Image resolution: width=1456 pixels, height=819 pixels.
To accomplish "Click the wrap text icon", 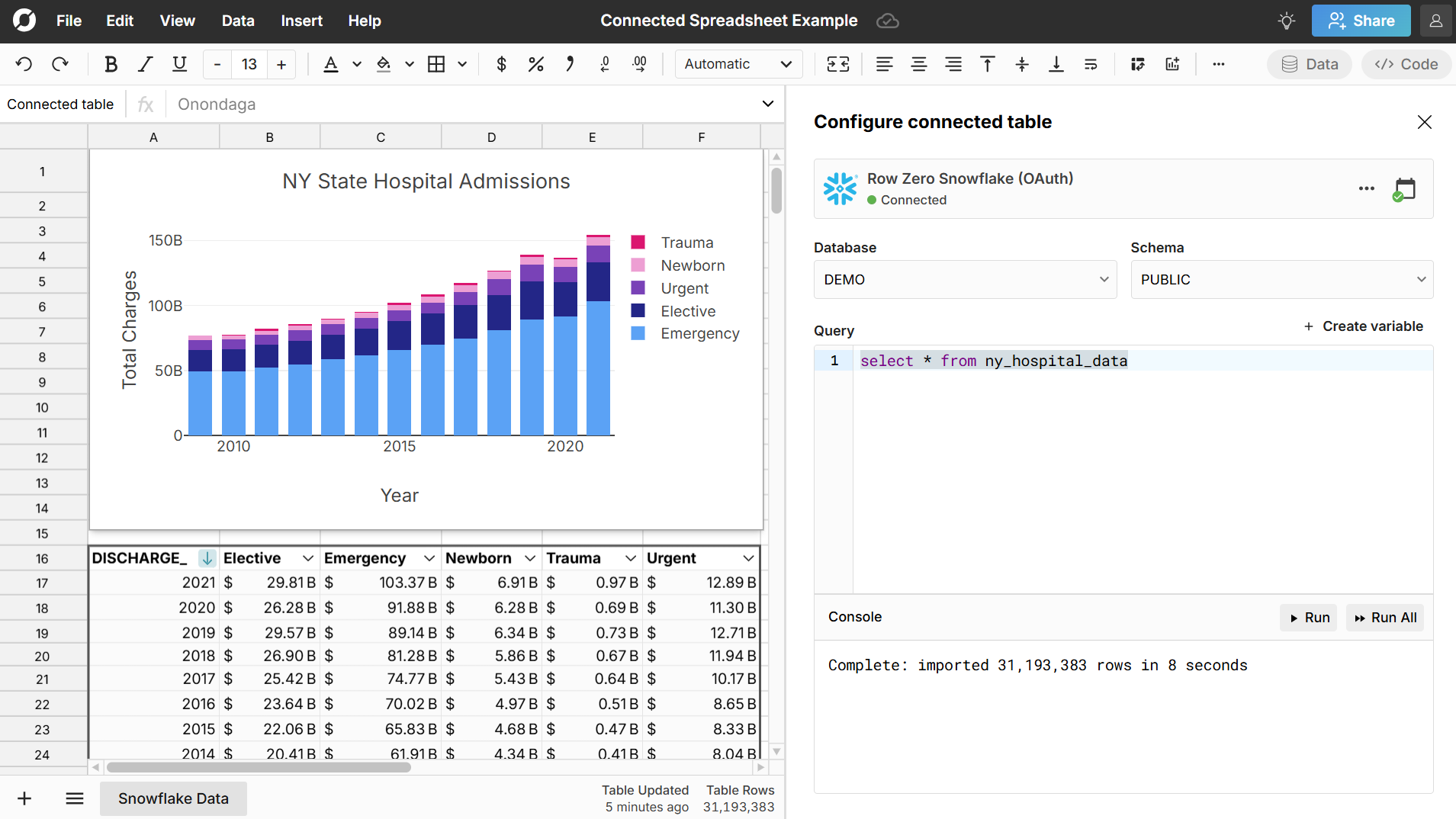I will pos(1091,64).
